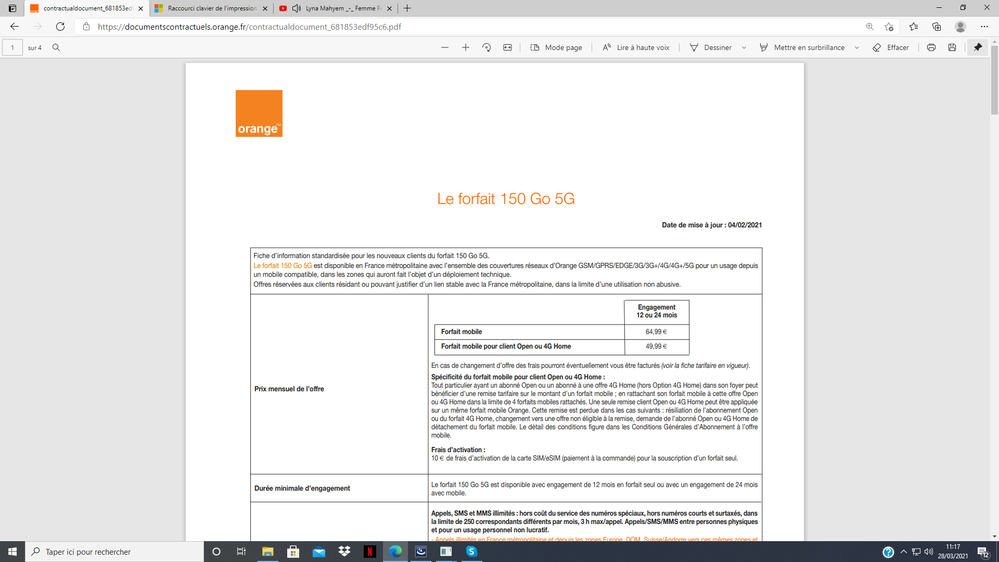Show hidden system tray icons
The width and height of the screenshot is (999, 562).
point(903,552)
